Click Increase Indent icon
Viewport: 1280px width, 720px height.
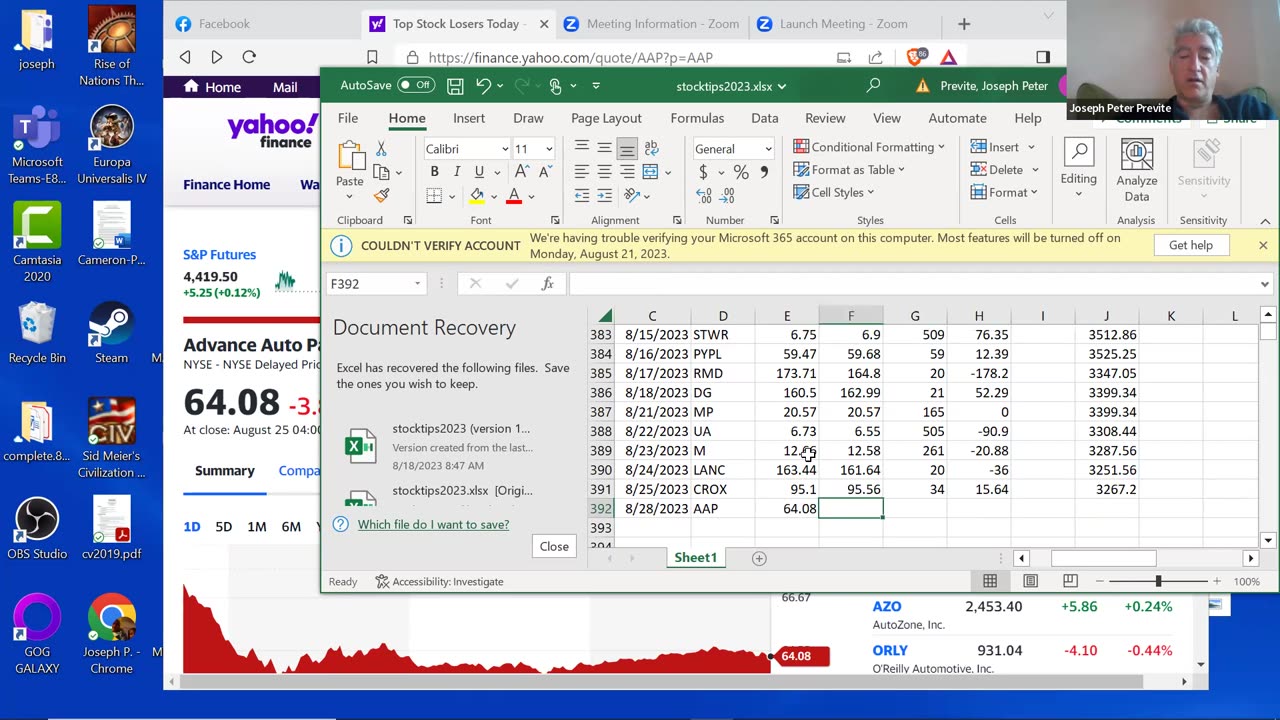(x=604, y=196)
